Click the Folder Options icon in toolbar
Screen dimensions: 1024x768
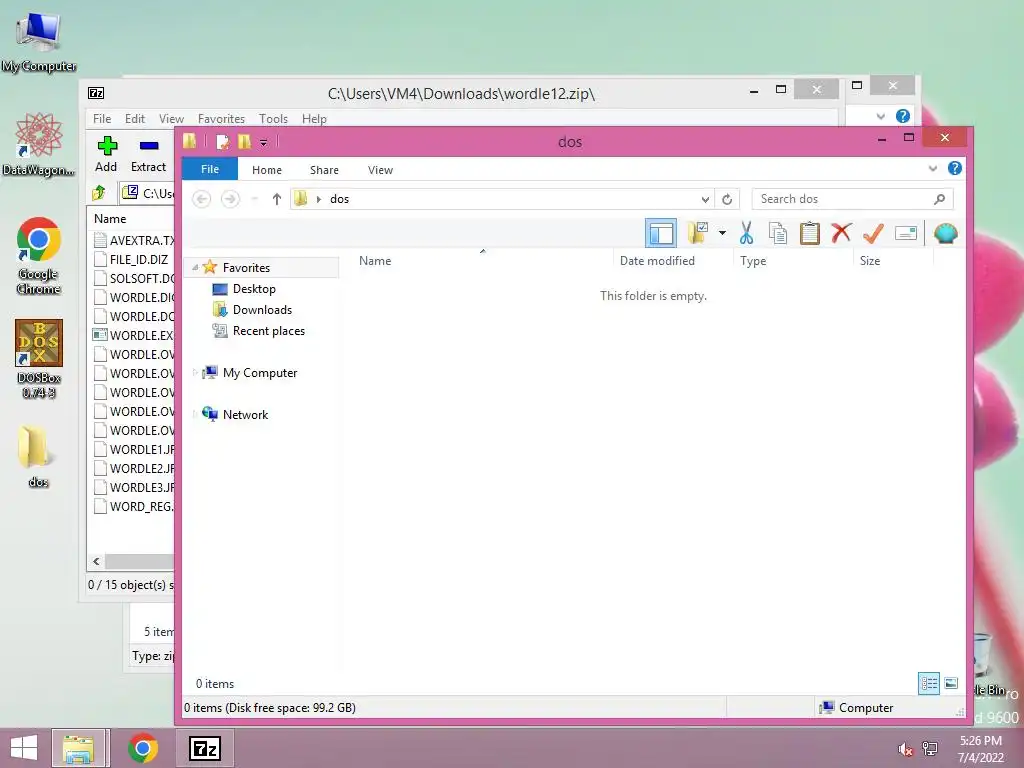point(697,233)
